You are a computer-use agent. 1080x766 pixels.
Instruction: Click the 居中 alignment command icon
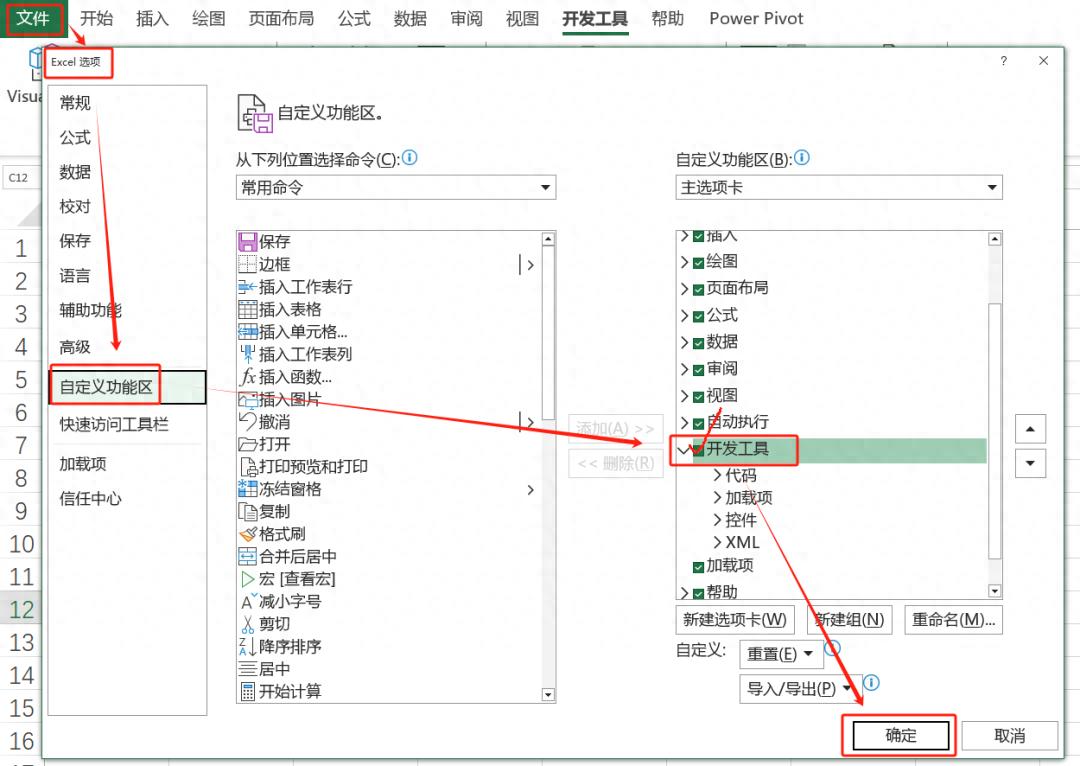click(x=247, y=669)
